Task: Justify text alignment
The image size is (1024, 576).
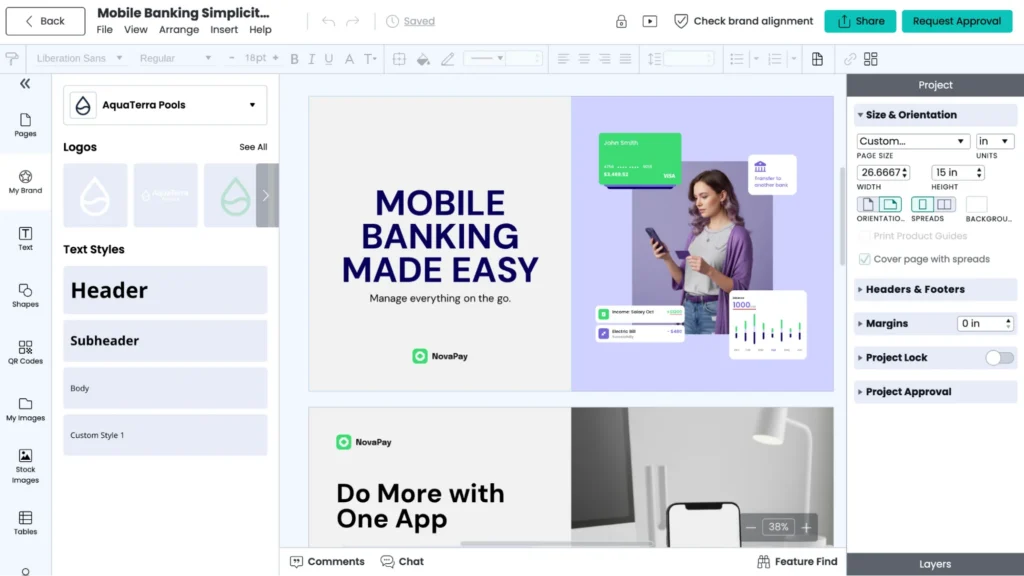Action: (x=626, y=59)
